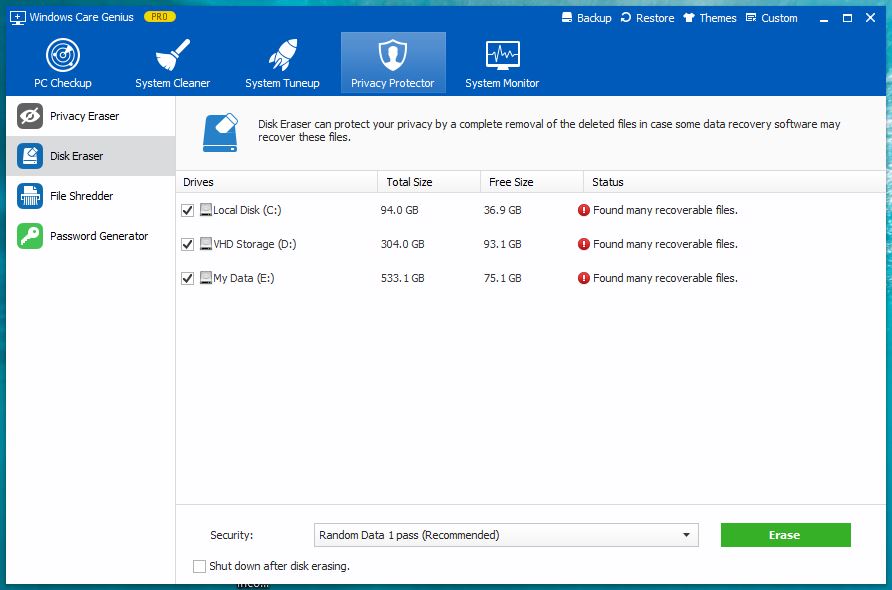This screenshot has height=590, width=892.
Task: Click the 75.1 GB free size value
Action: coord(502,279)
